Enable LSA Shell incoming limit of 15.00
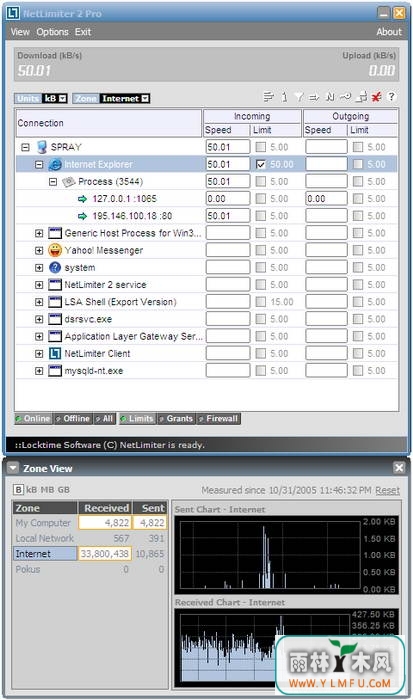 (x=261, y=302)
